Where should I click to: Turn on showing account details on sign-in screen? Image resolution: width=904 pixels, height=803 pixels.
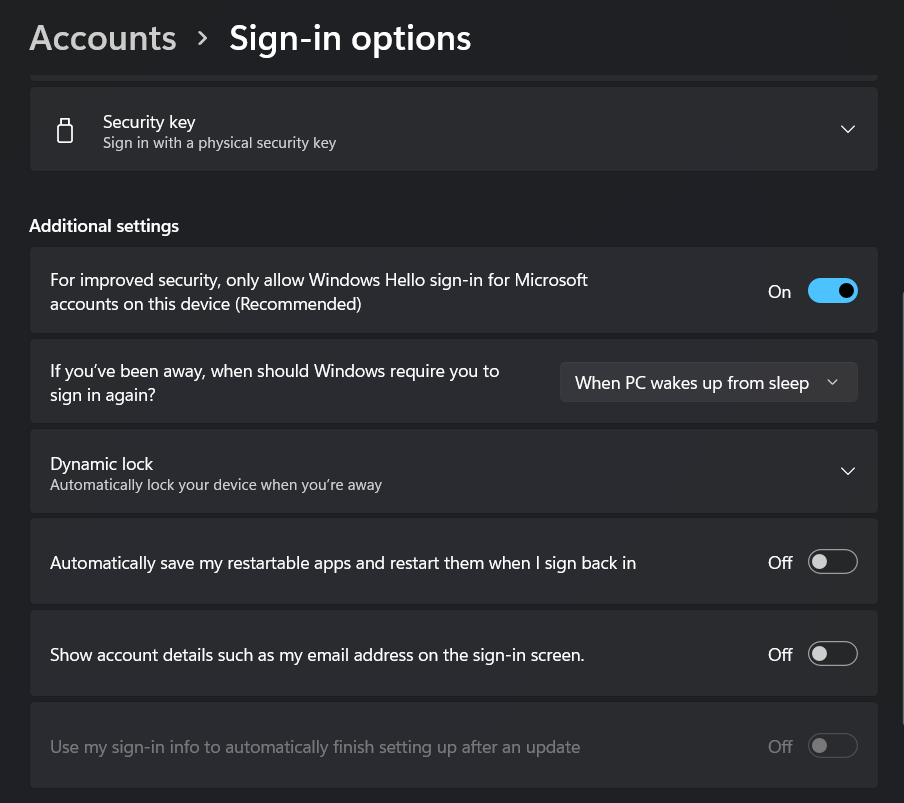pos(833,653)
